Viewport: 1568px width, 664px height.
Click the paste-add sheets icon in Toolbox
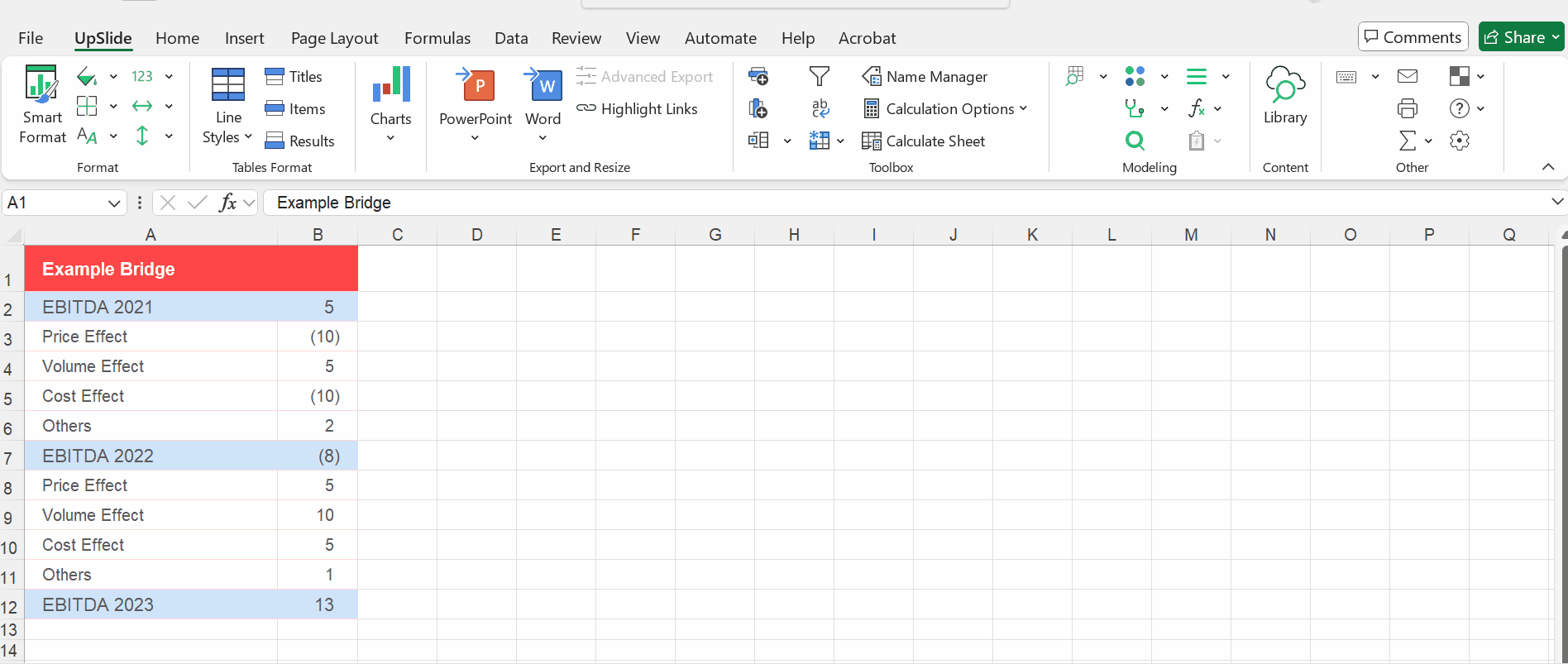pyautogui.click(x=758, y=108)
